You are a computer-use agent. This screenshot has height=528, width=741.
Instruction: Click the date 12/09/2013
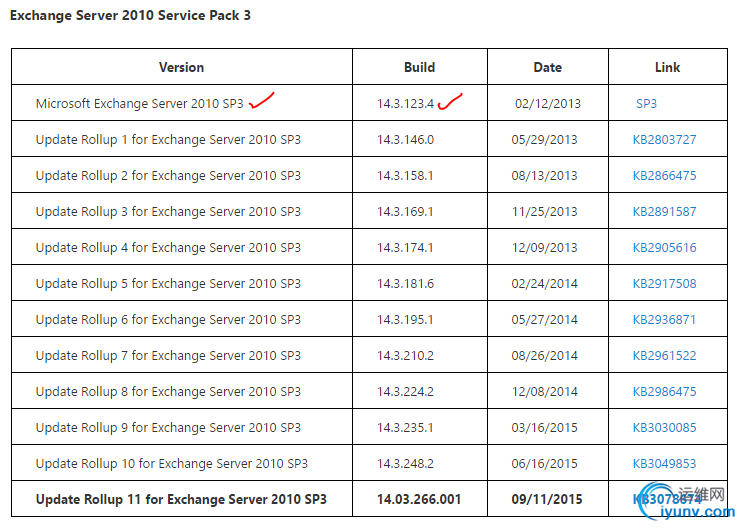pos(544,247)
